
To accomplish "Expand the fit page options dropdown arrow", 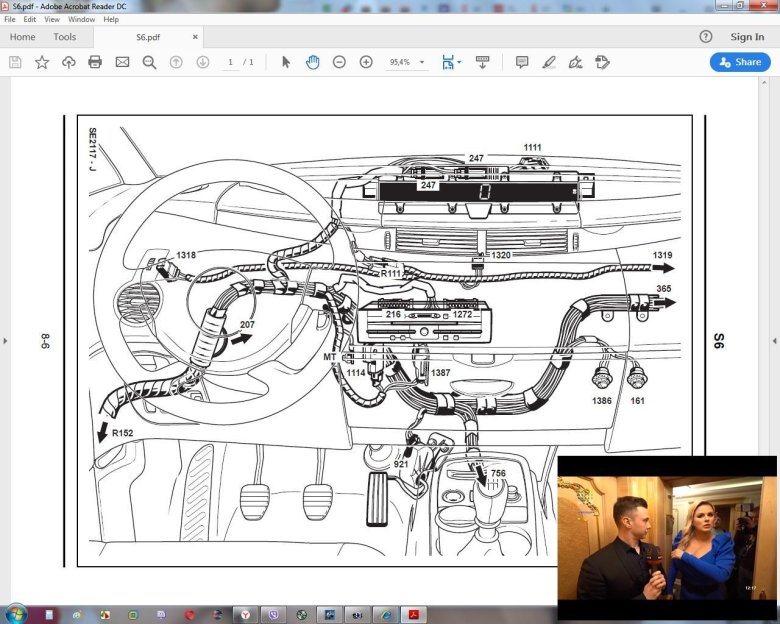I will point(459,62).
